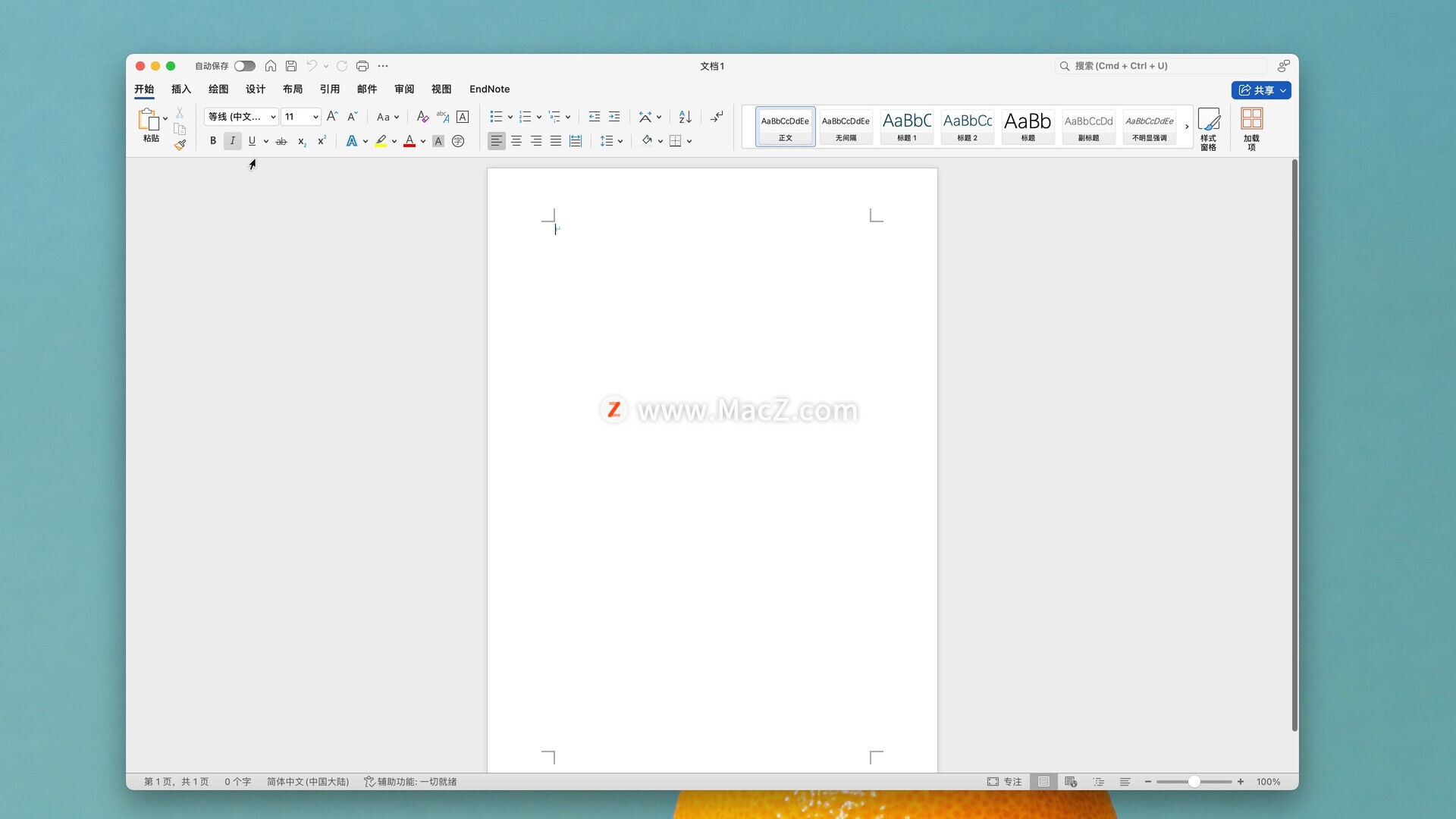Click the Character Shading icon

click(x=438, y=141)
